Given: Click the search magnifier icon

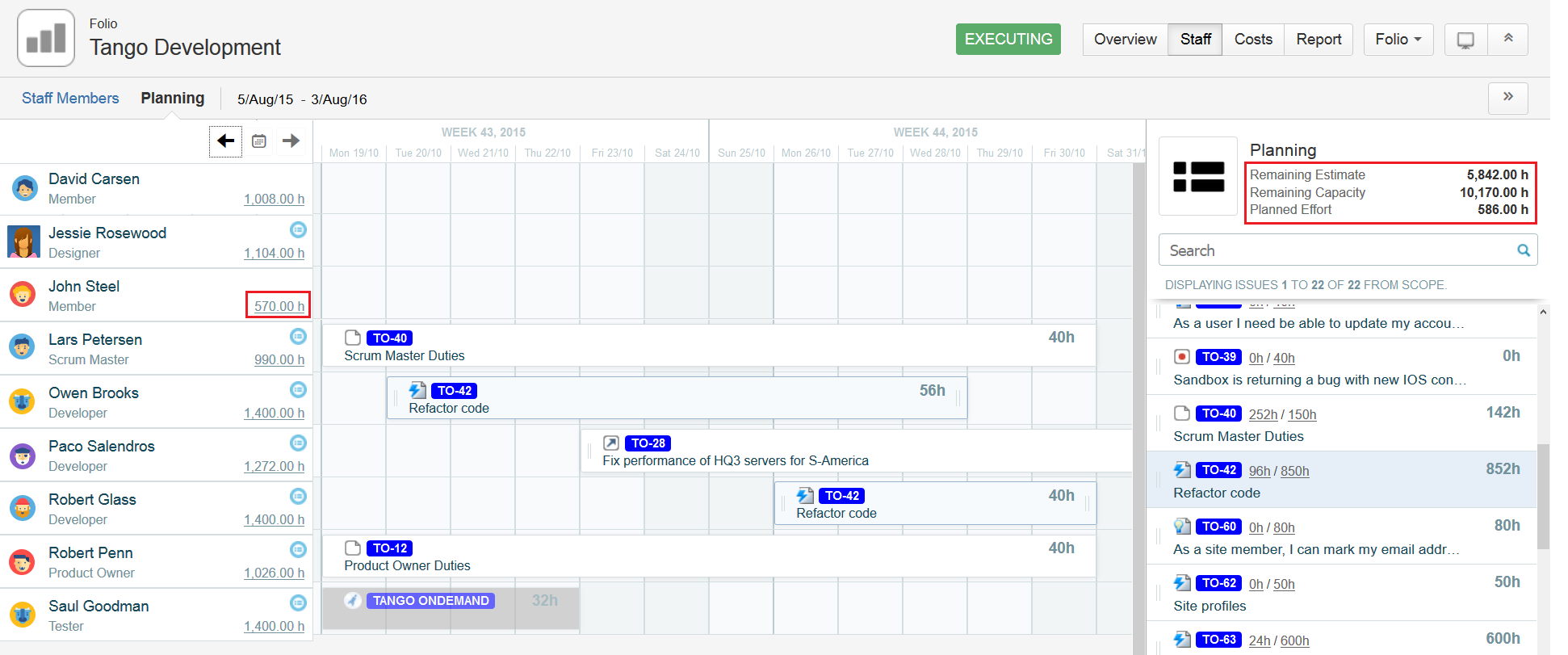Looking at the screenshot, I should tap(1523, 250).
